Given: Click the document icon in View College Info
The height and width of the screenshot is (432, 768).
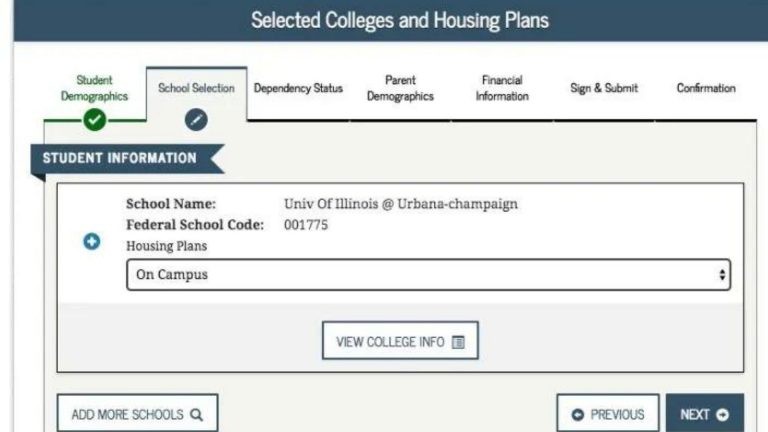Looking at the screenshot, I should click(458, 342).
